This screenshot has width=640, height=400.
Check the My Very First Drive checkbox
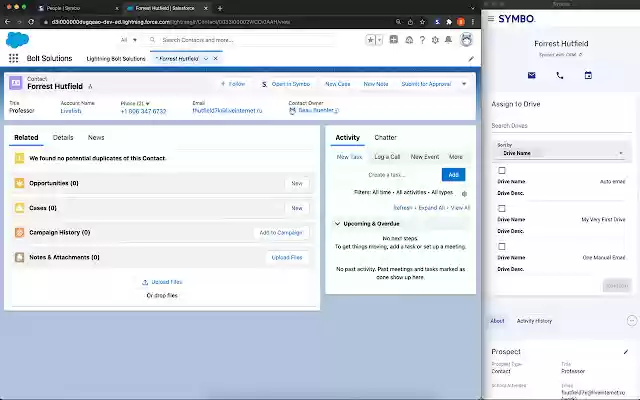click(502, 209)
